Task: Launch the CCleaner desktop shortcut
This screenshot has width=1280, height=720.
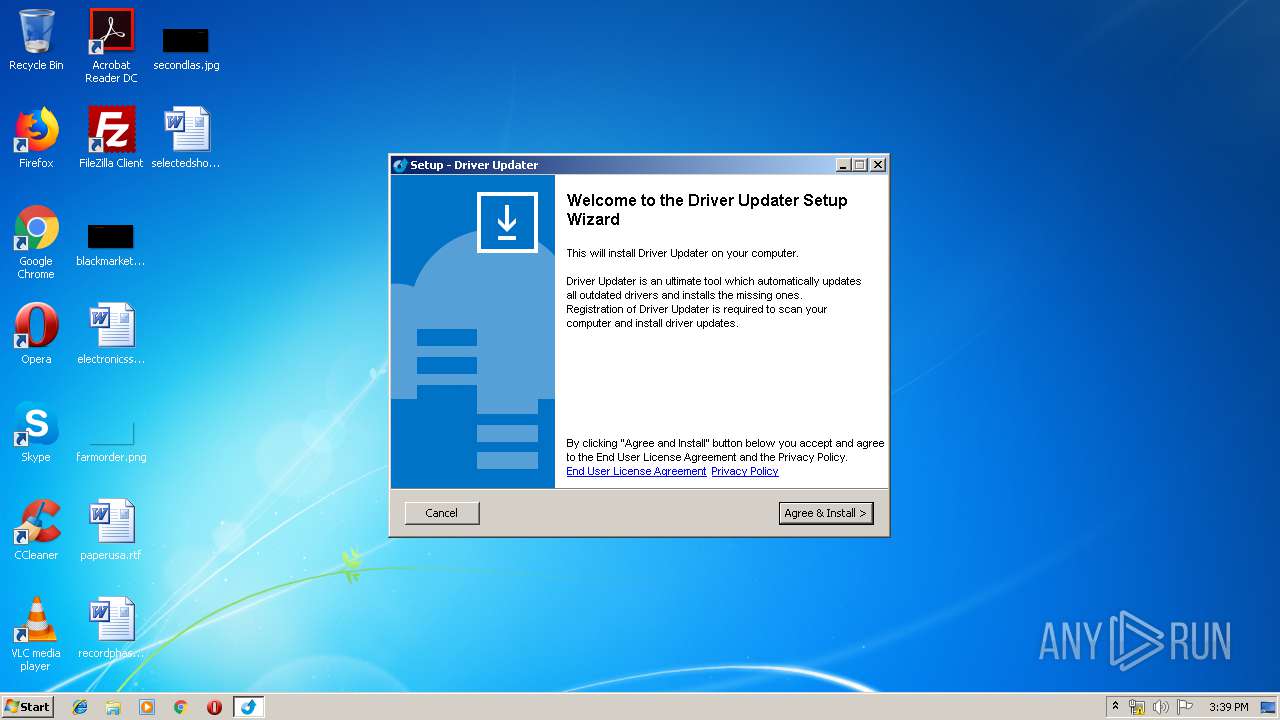Action: 36,530
